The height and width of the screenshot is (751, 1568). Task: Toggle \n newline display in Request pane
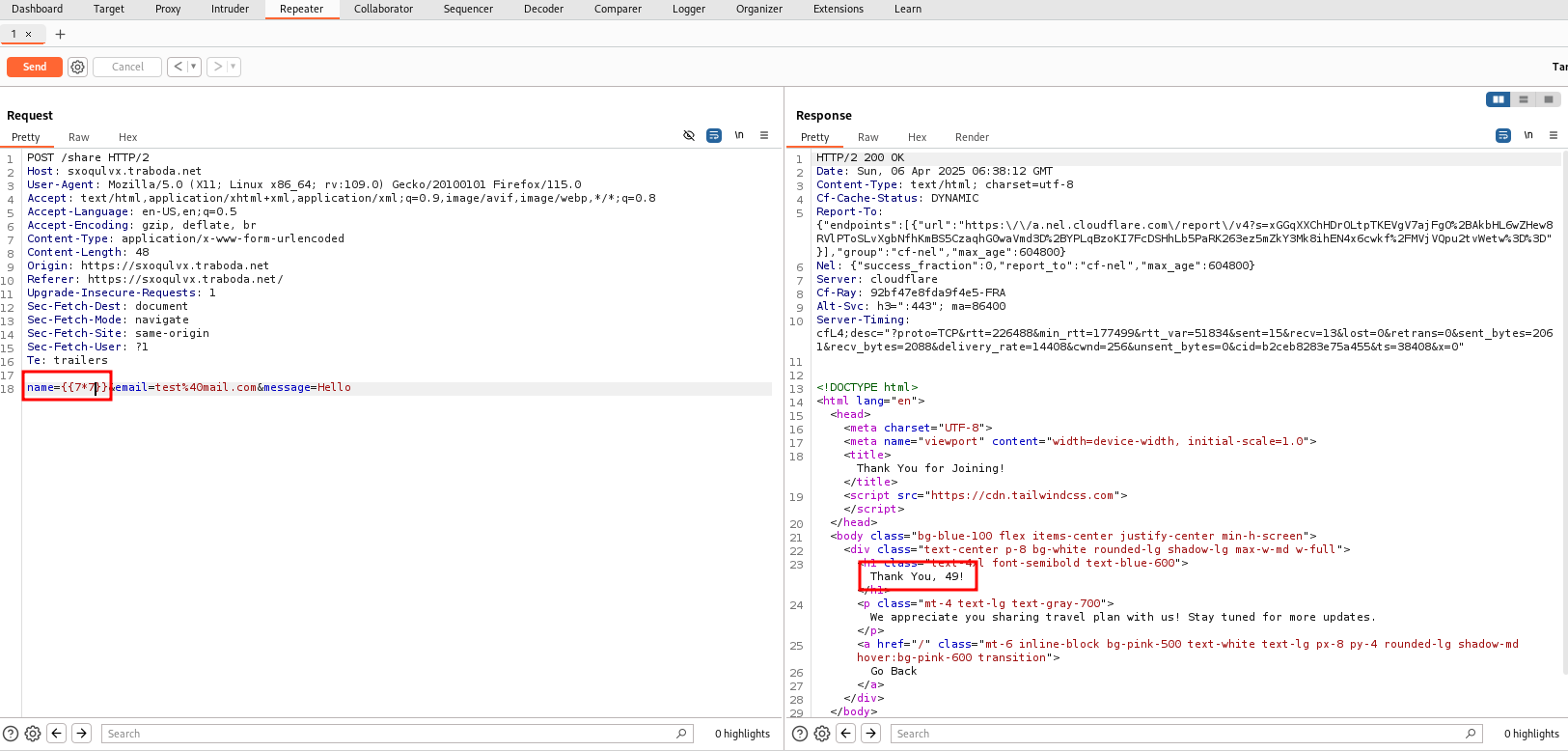coord(739,135)
